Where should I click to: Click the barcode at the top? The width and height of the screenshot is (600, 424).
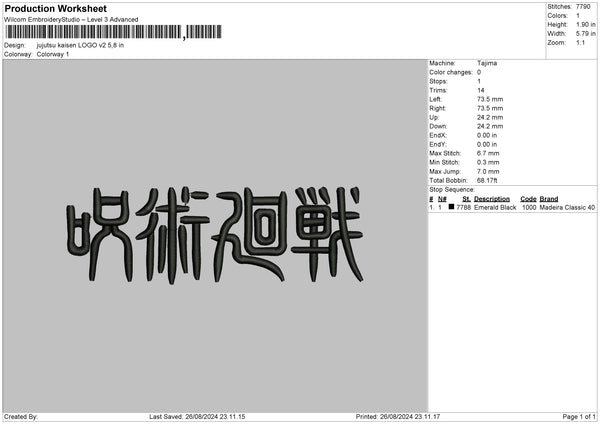113,32
